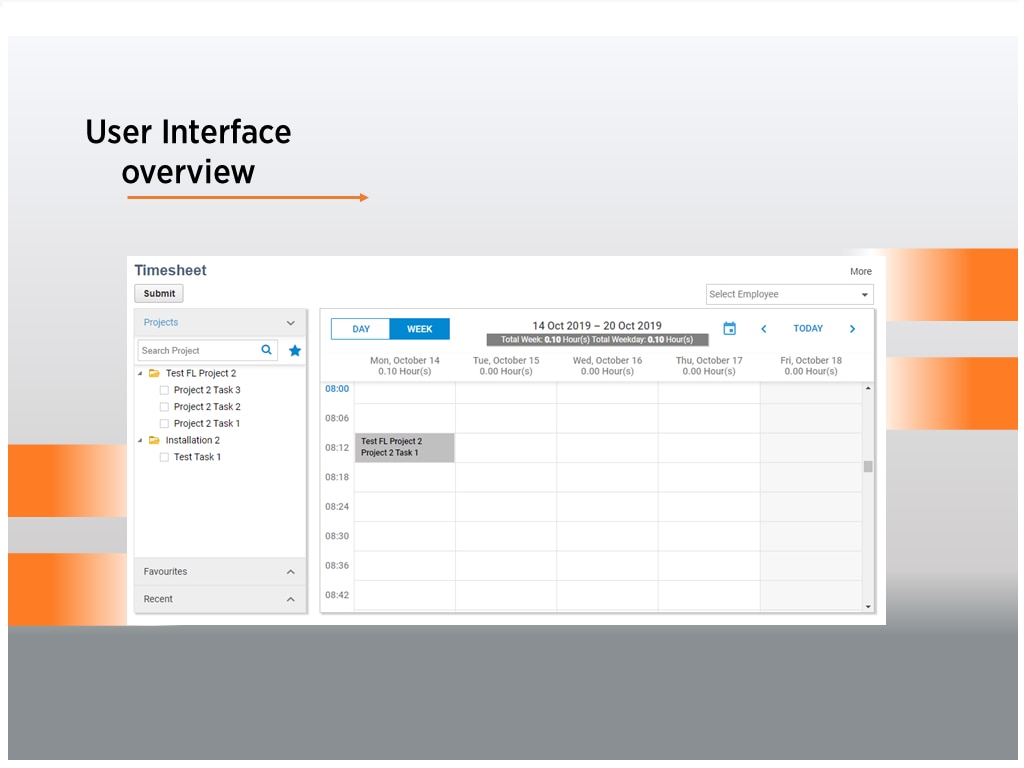
Task: Click the Installation 2 folder icon
Action: pyautogui.click(x=154, y=440)
